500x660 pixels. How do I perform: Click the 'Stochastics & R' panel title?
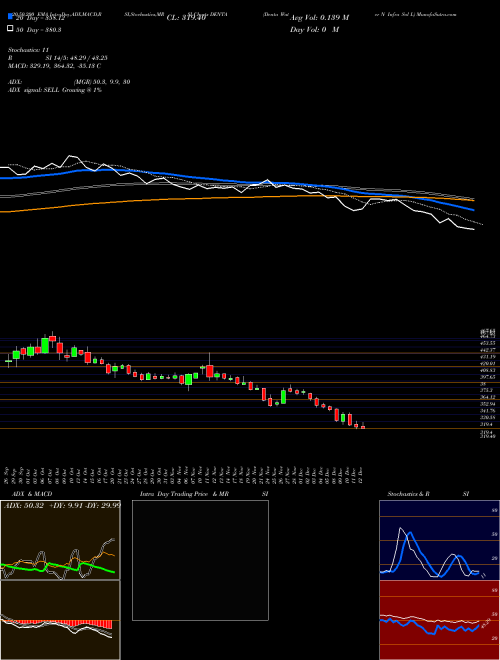pos(408,494)
